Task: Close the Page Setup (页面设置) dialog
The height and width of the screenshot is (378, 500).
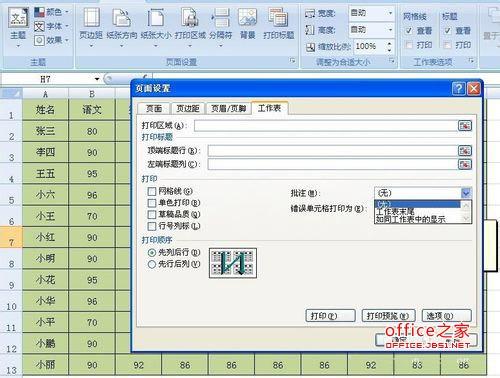Action: [473, 88]
